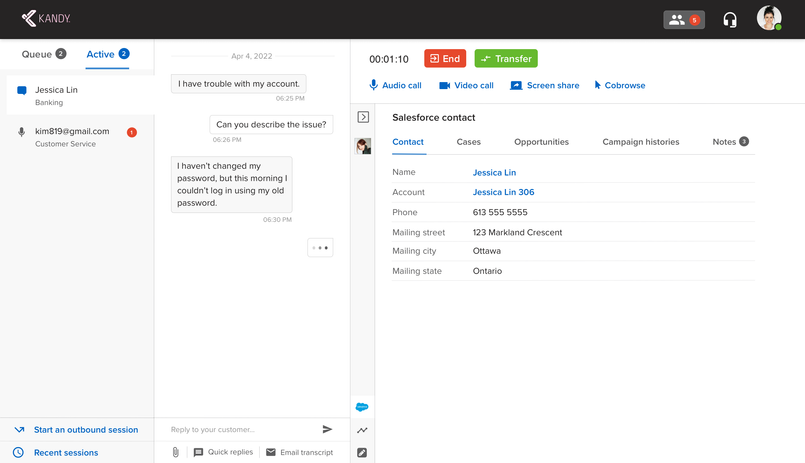This screenshot has height=463, width=805.
Task: Open Recent sessions
Action: click(x=66, y=452)
